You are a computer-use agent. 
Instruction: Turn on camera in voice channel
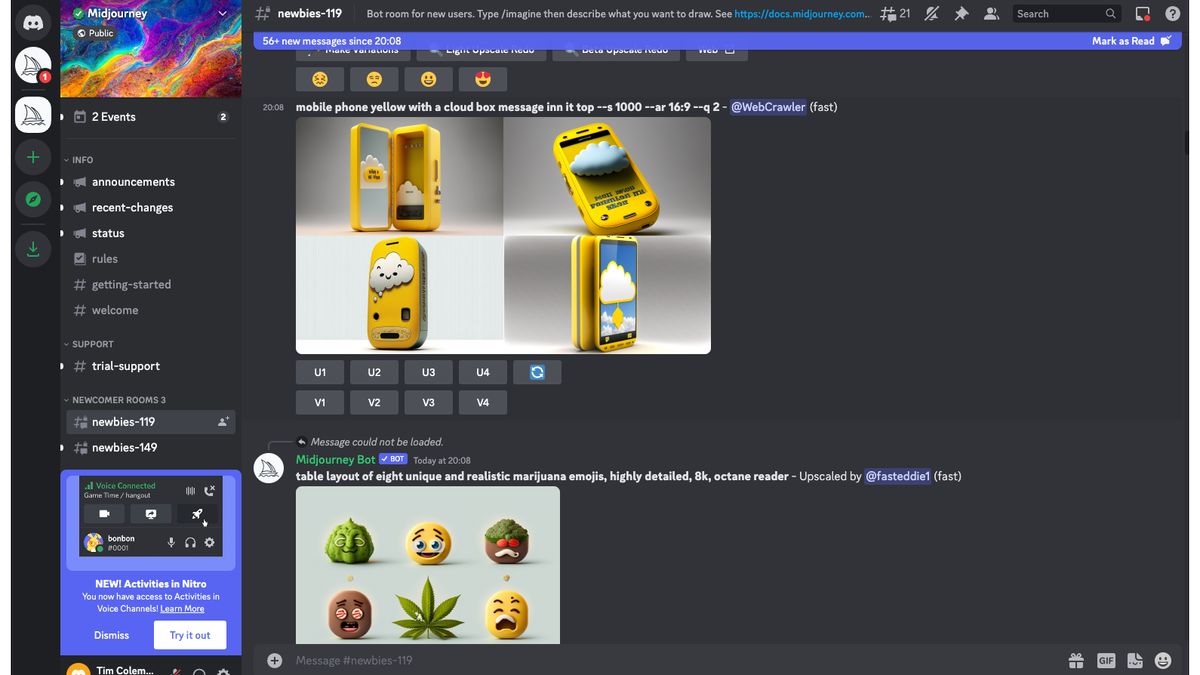pos(104,513)
